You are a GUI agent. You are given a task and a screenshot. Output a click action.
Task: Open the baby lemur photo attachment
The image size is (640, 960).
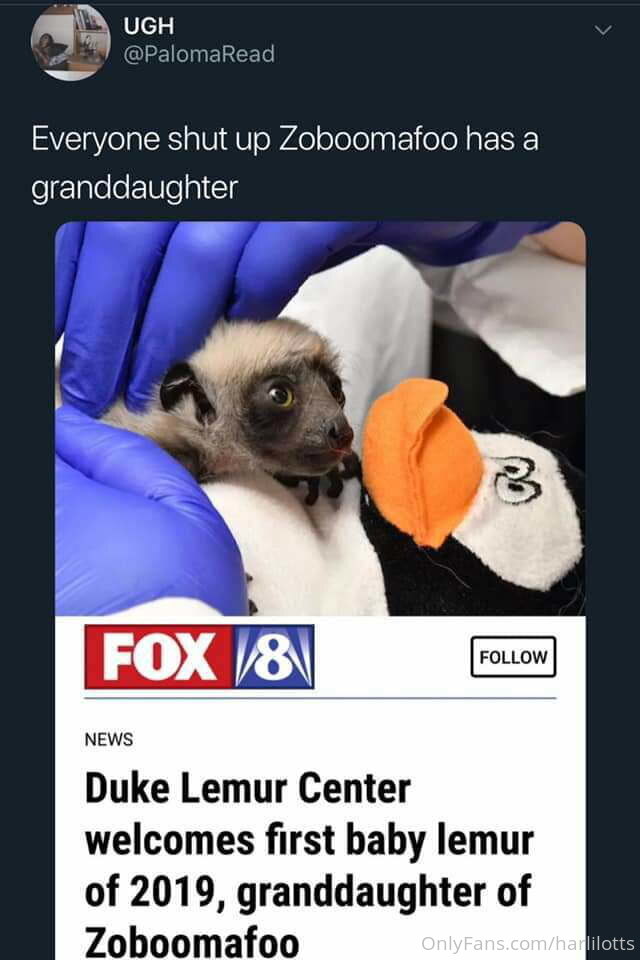pyautogui.click(x=320, y=419)
